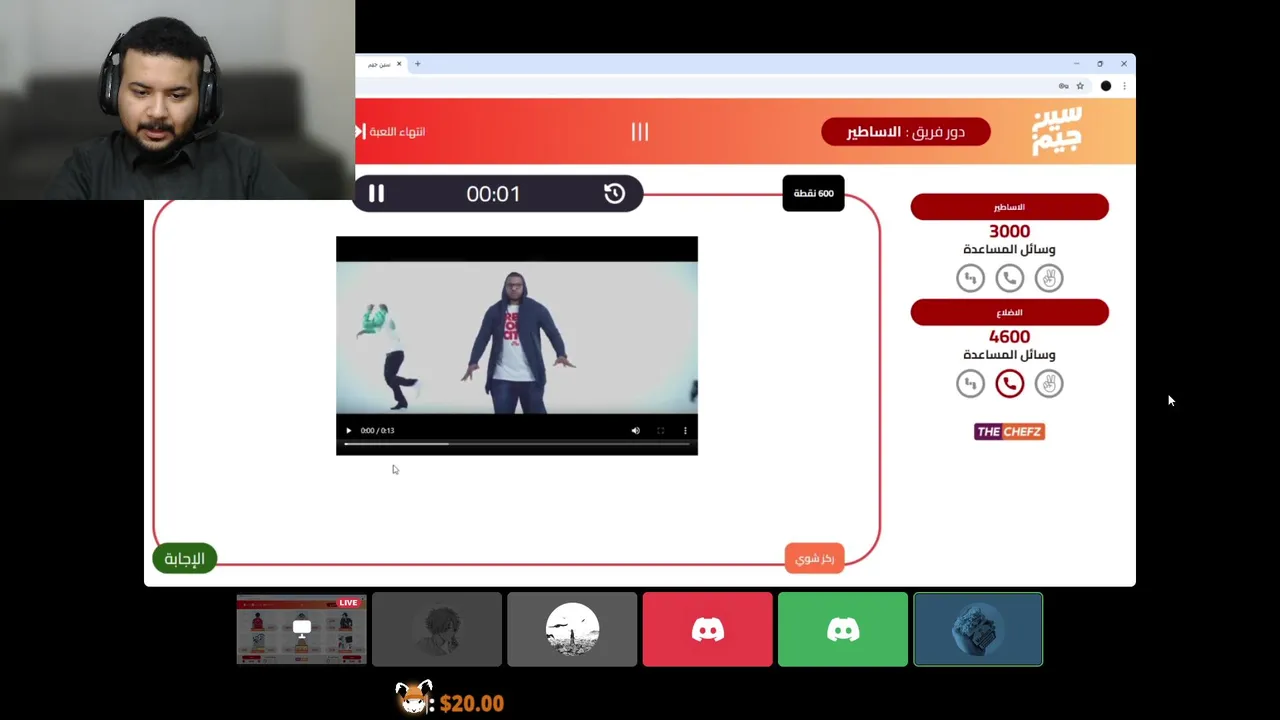
Task: Open the browser profile avatar
Action: [x=1105, y=86]
